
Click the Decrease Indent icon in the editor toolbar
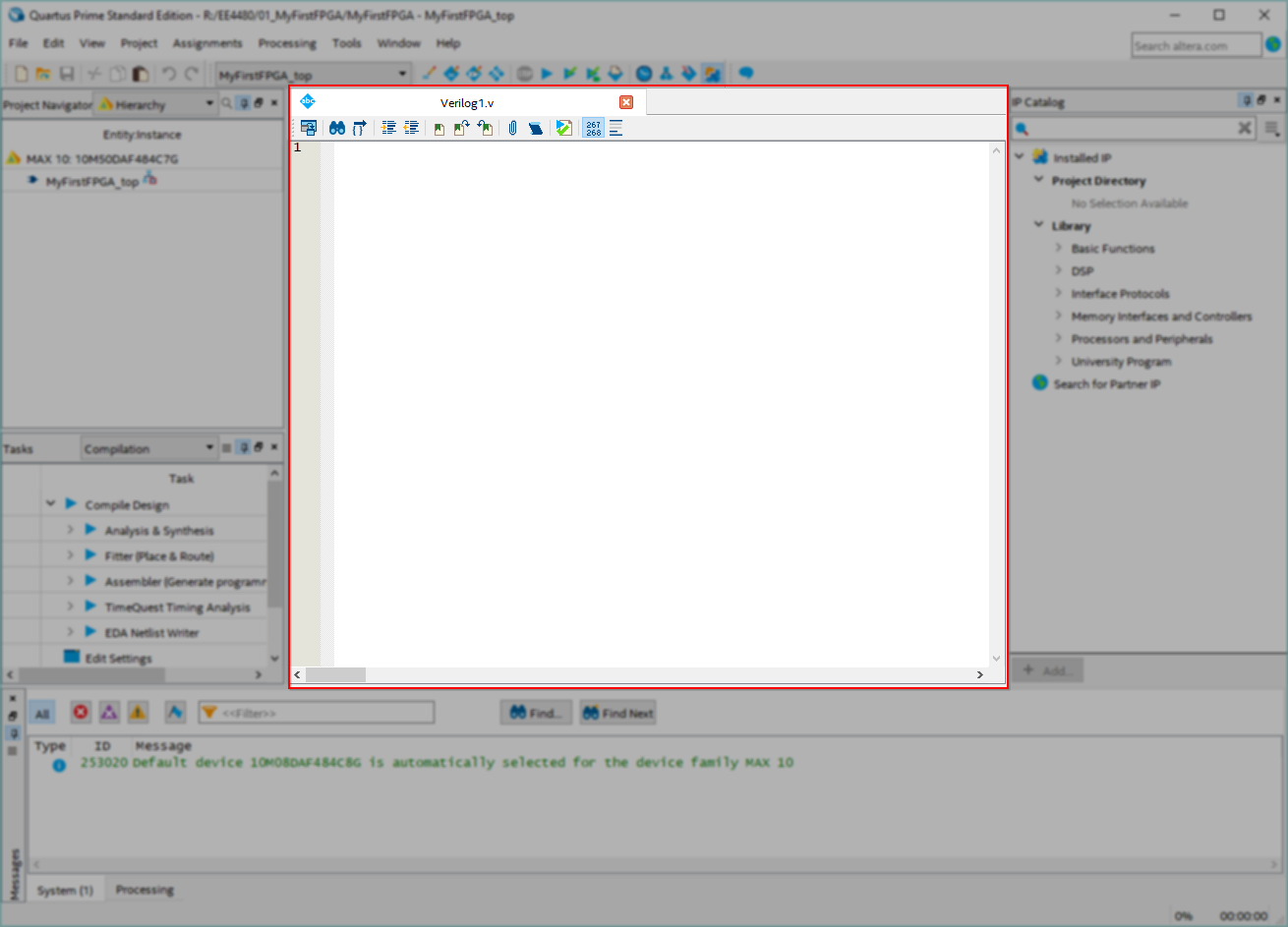tap(411, 128)
